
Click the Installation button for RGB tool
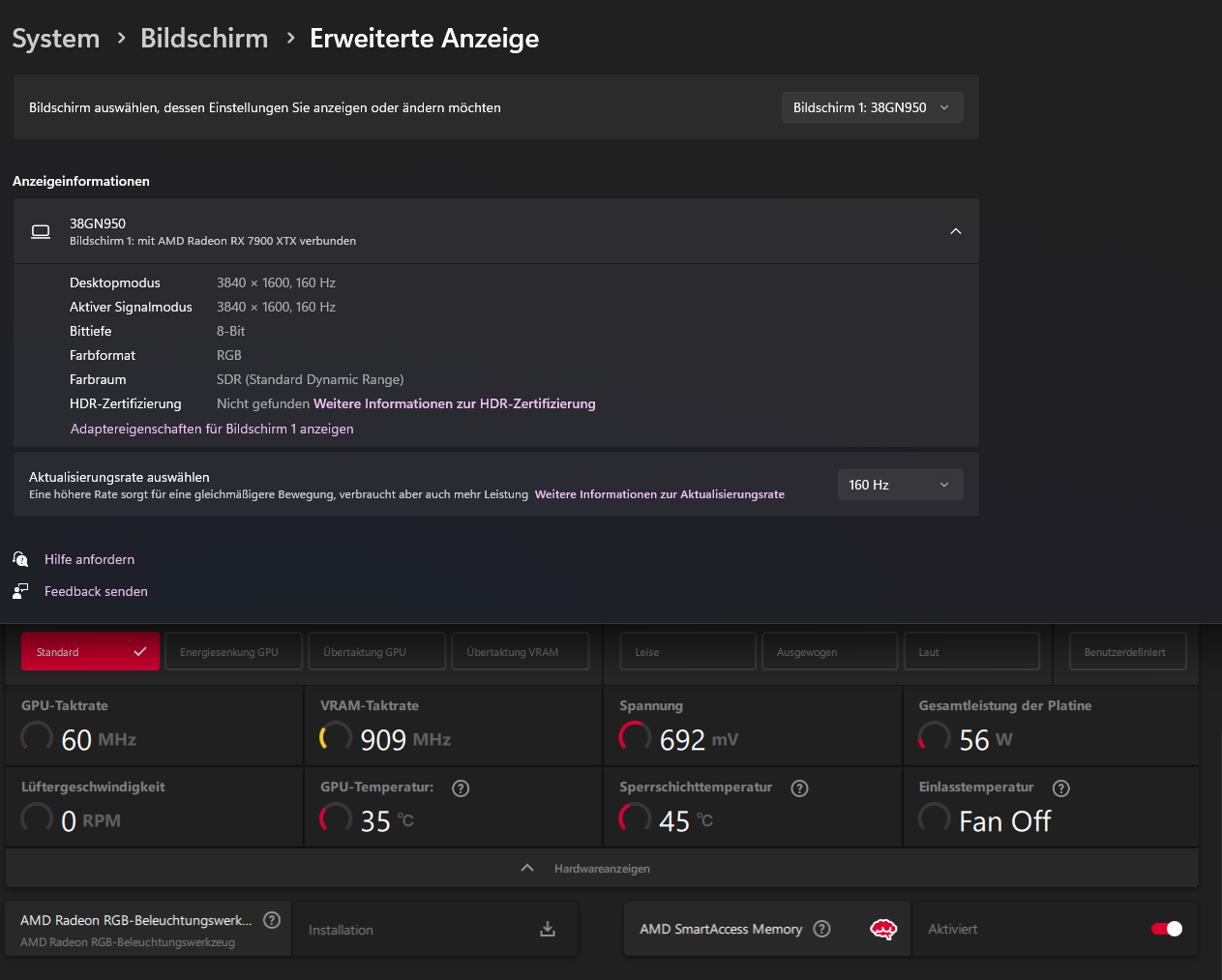coord(434,929)
